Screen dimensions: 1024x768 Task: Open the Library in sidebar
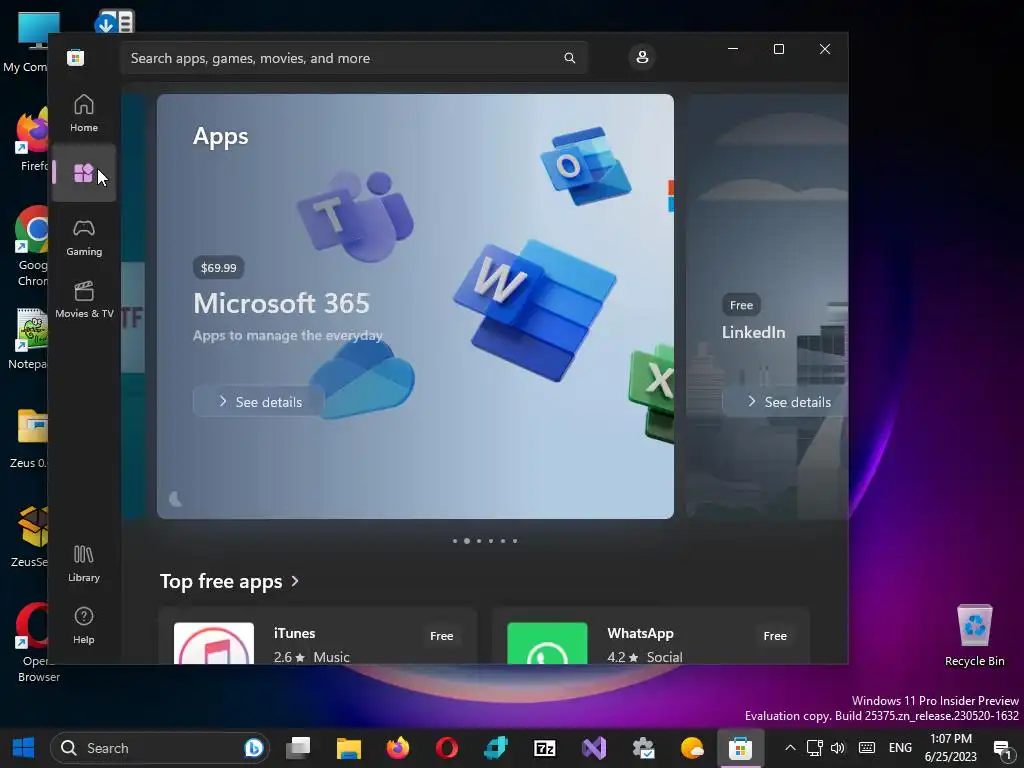(84, 564)
